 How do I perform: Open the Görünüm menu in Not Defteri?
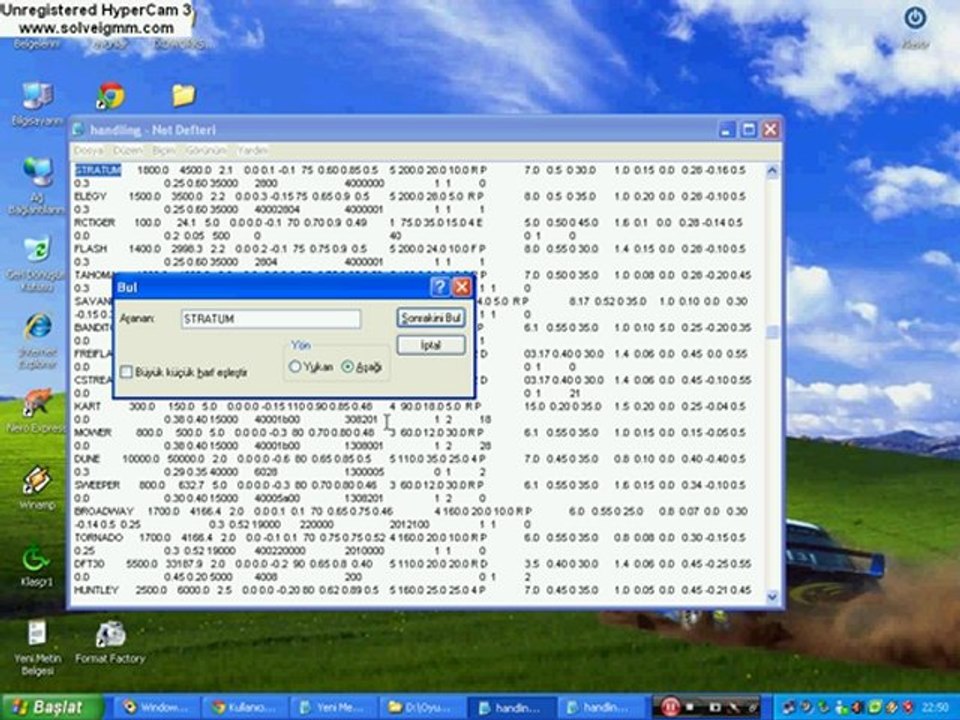coord(206,151)
